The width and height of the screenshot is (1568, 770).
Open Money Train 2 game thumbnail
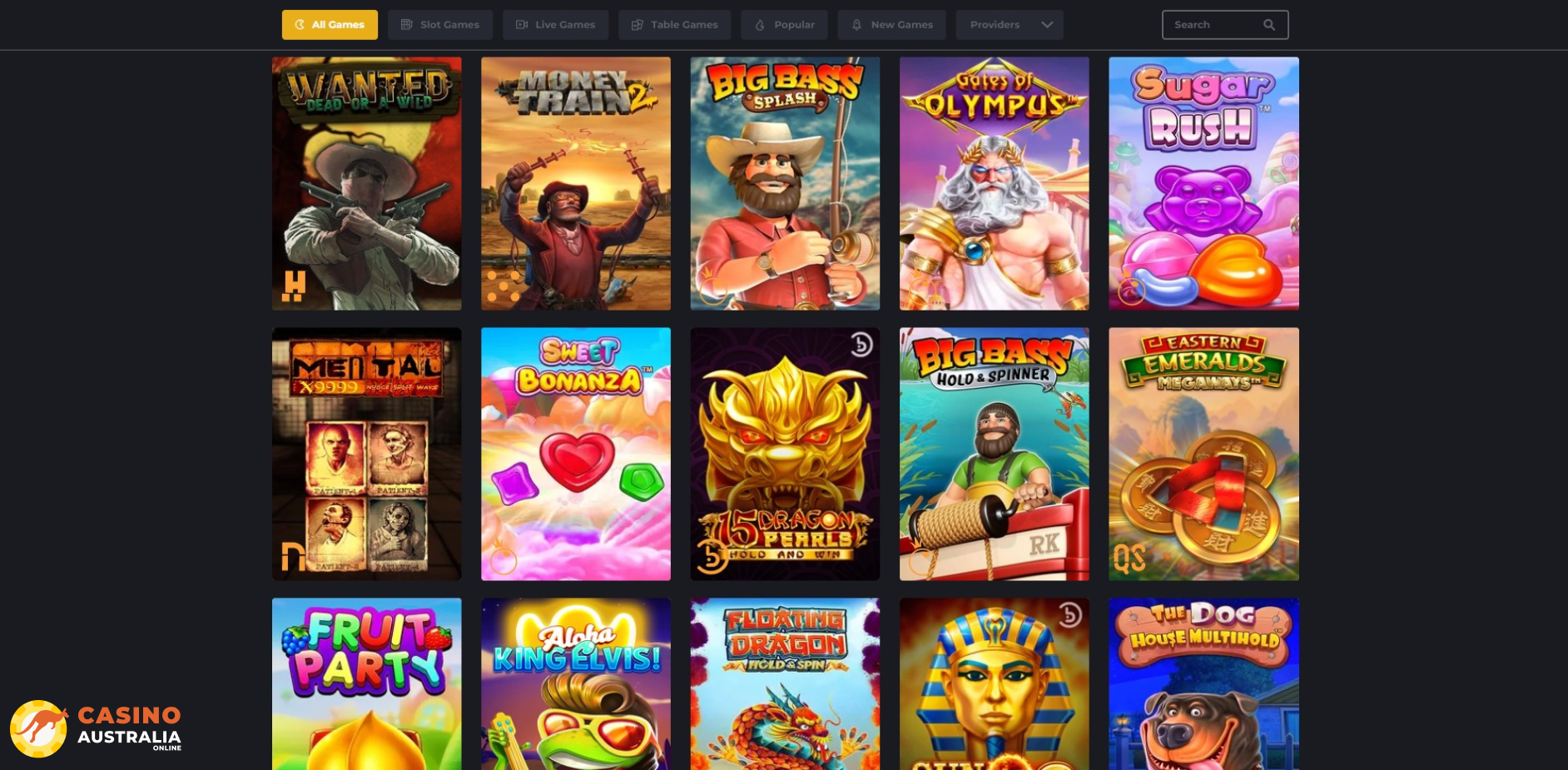click(576, 183)
